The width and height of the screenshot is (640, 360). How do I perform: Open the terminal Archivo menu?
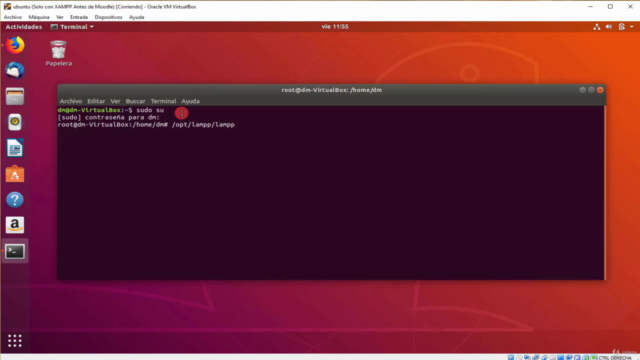pyautogui.click(x=71, y=101)
